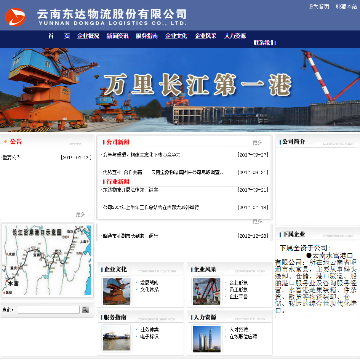The width and height of the screenshot is (360, 360).
Task: Open the 企业概况 menu item
Action: (88, 36)
